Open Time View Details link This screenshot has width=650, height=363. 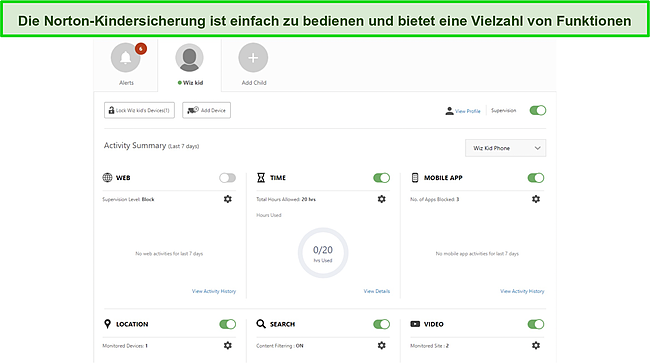(376, 291)
